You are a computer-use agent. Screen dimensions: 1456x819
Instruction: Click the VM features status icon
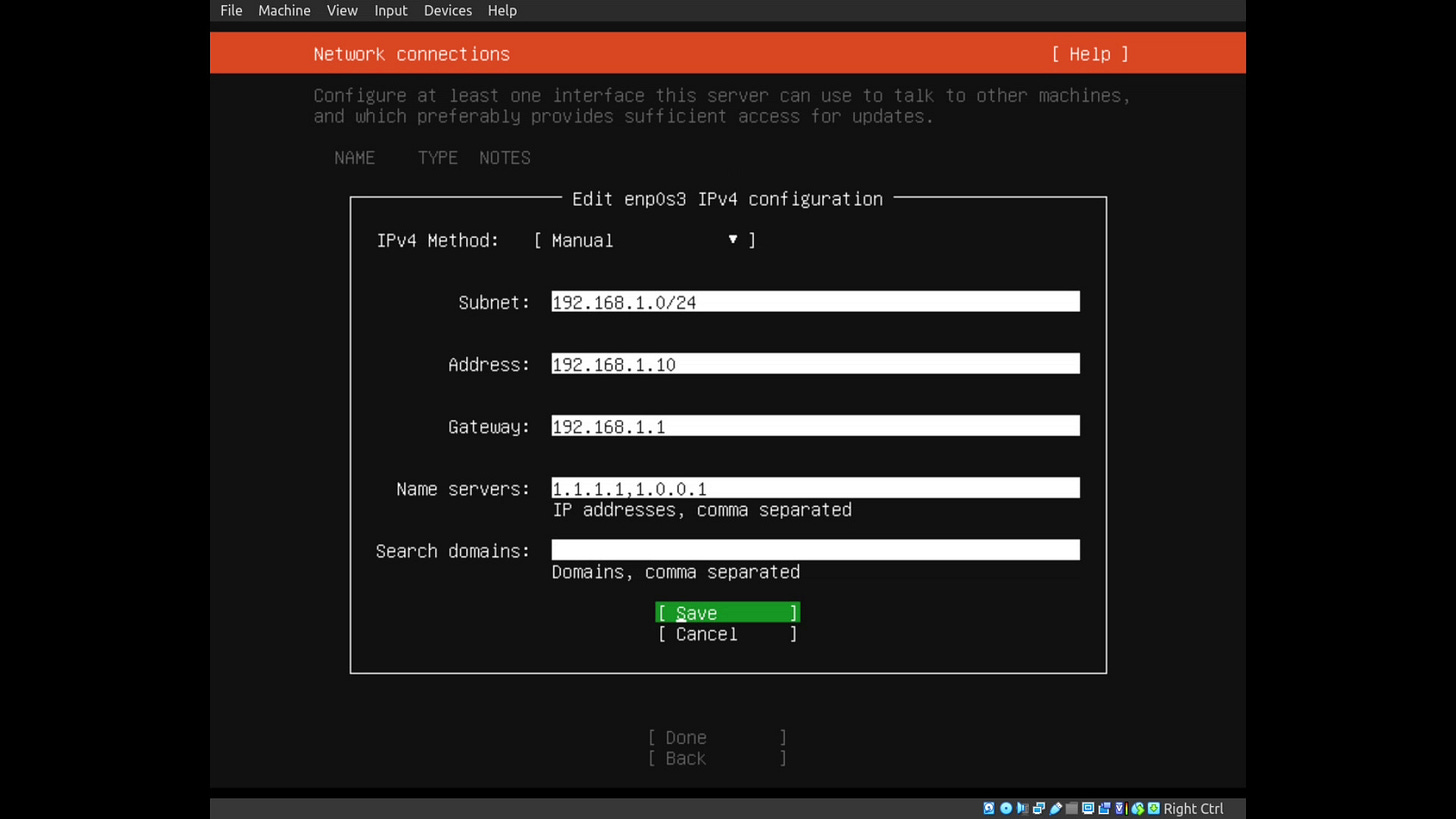click(x=1120, y=808)
